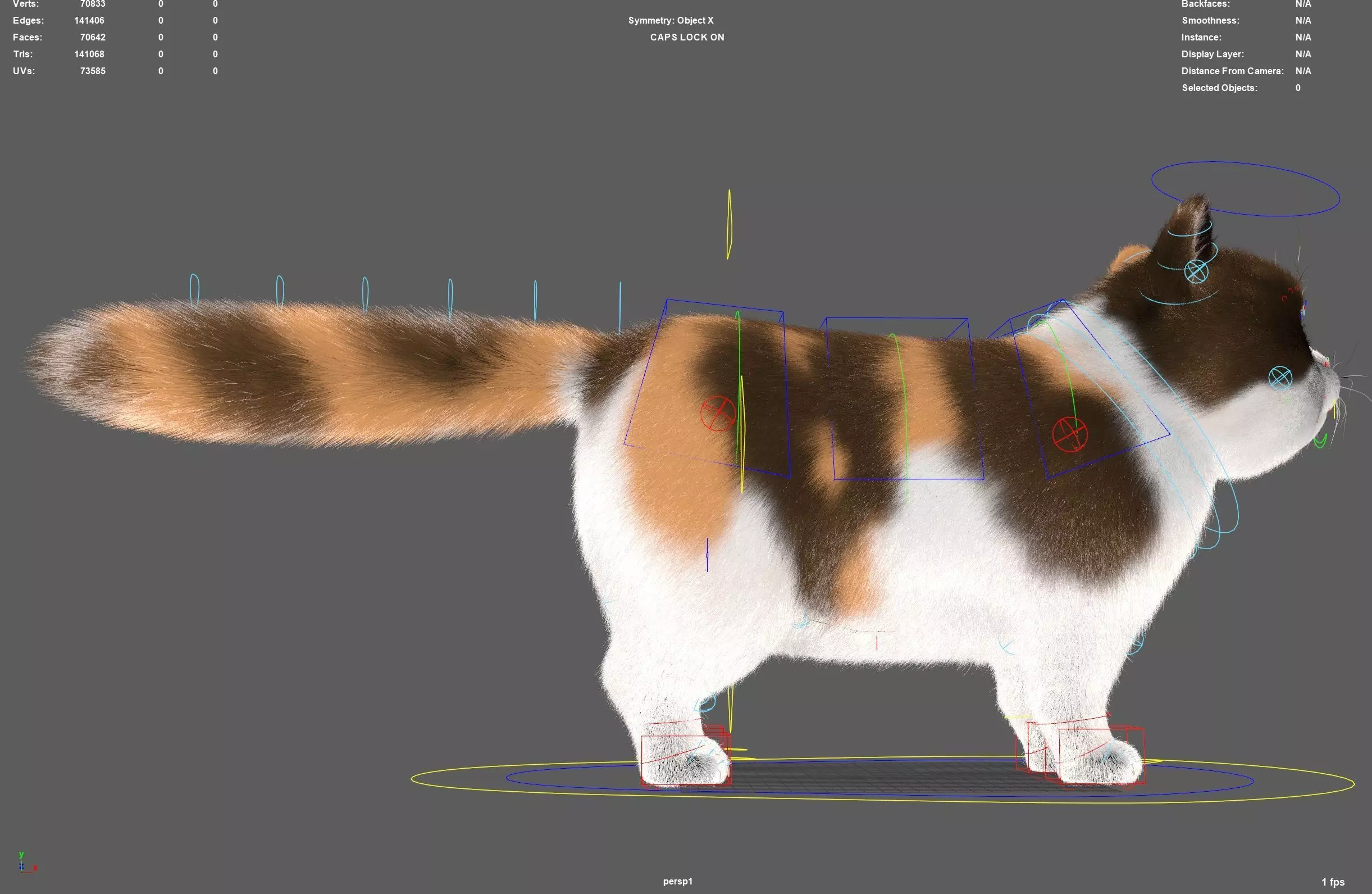Pick the yellow teardrop control floating above the back
Viewport: 1372px width, 894px height.
(x=729, y=224)
